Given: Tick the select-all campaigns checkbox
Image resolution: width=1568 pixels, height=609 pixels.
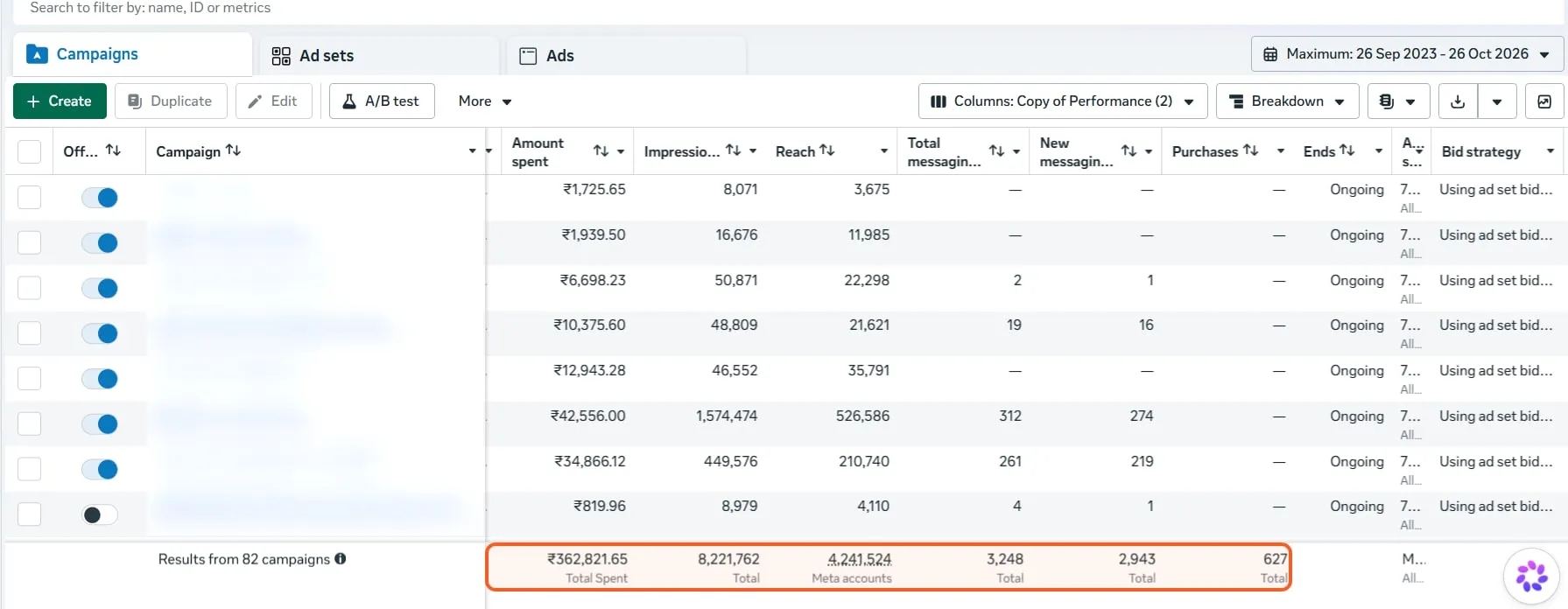Looking at the screenshot, I should 30,151.
